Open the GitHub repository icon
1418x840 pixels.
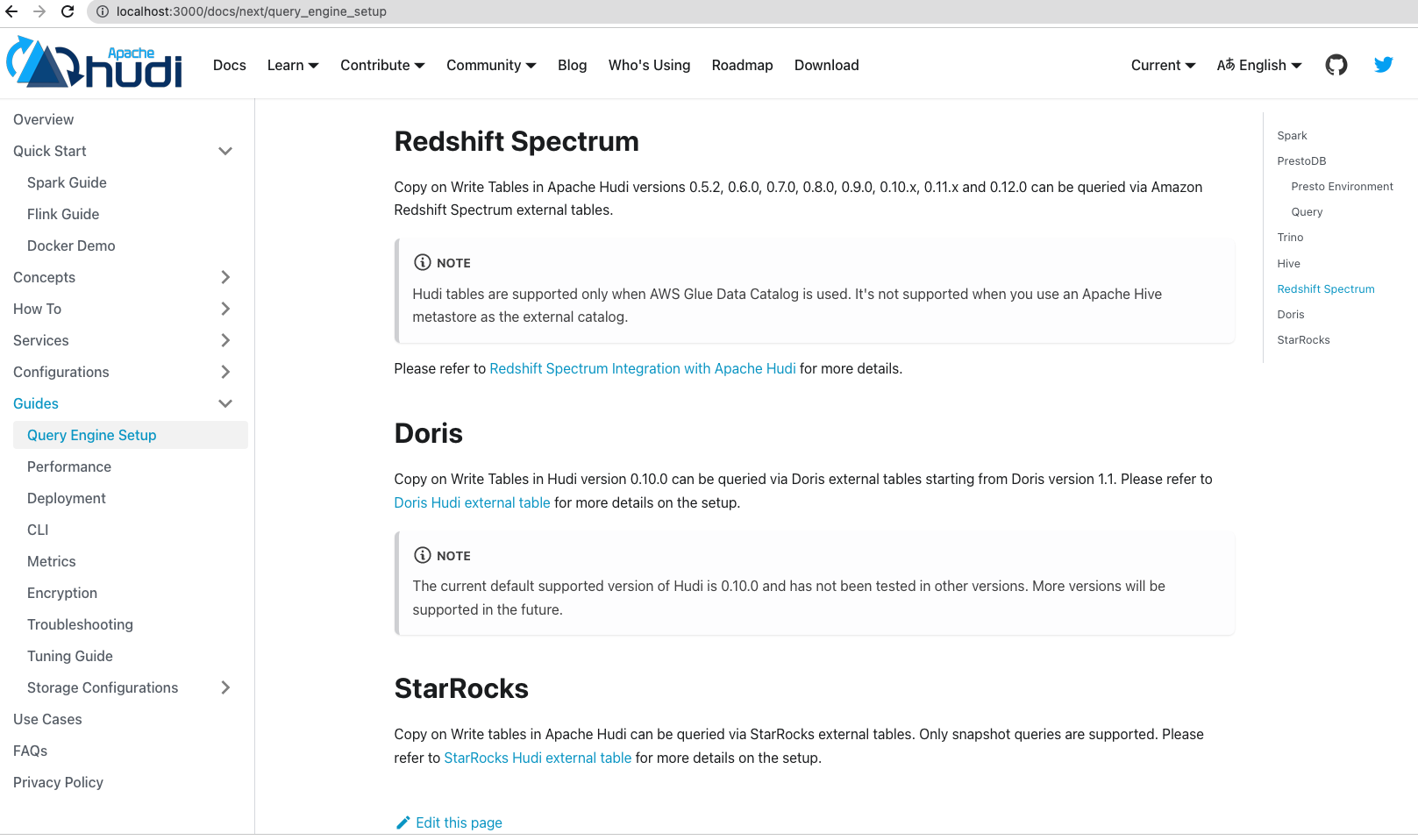pos(1336,65)
